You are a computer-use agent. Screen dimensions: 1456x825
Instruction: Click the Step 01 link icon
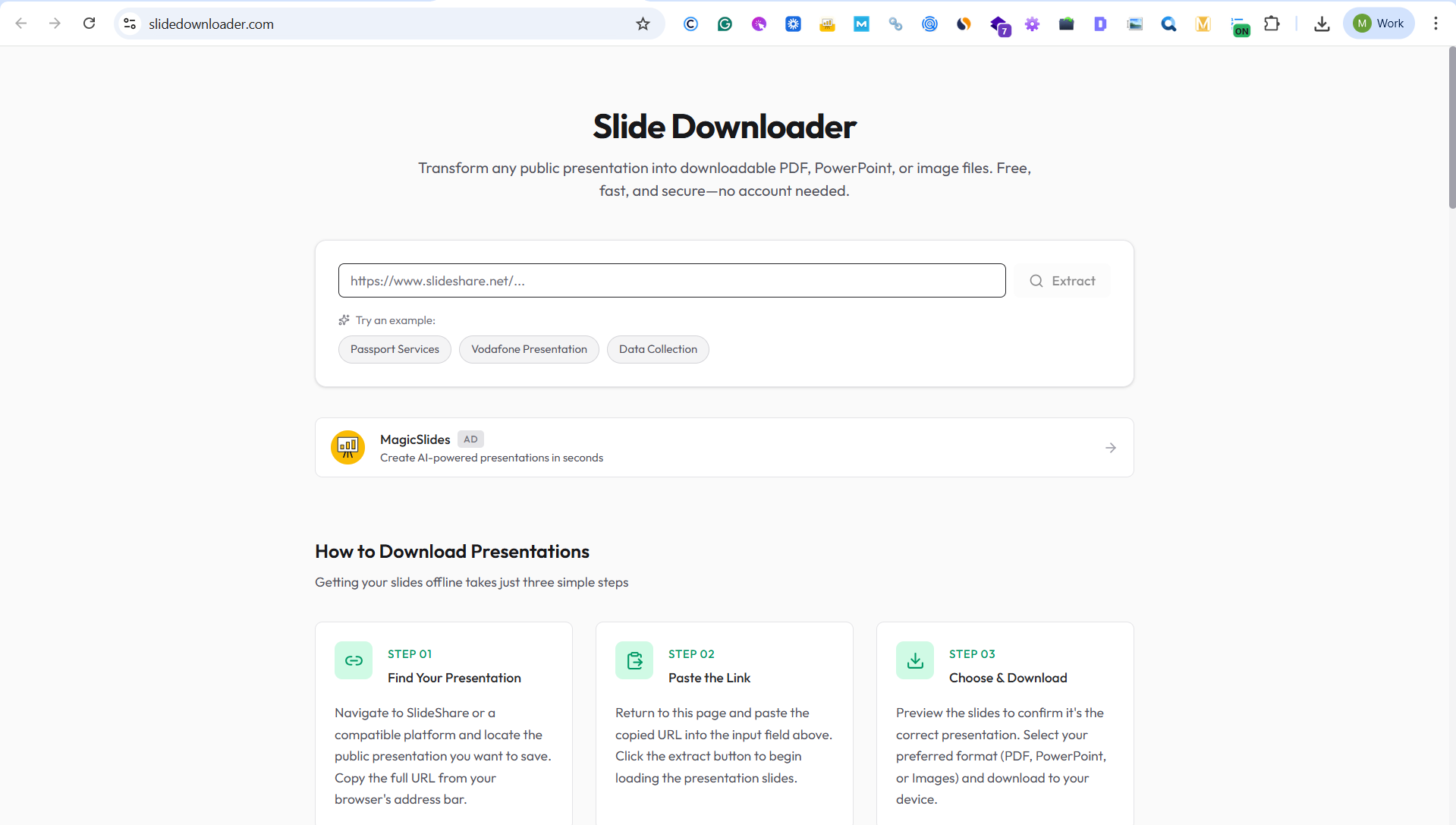pyautogui.click(x=354, y=660)
